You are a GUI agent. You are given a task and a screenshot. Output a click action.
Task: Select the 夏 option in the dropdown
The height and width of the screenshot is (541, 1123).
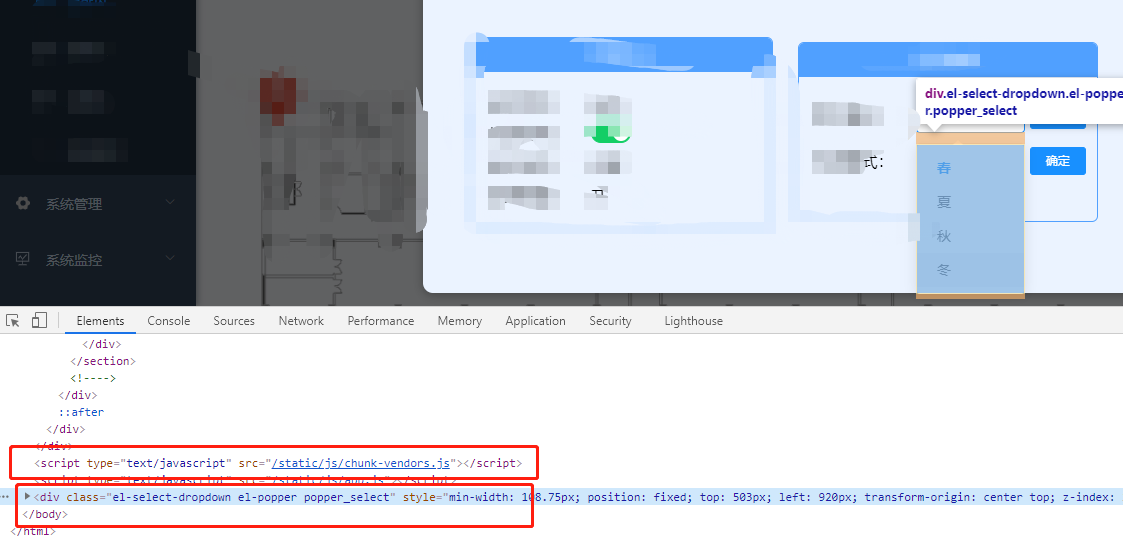pos(970,202)
